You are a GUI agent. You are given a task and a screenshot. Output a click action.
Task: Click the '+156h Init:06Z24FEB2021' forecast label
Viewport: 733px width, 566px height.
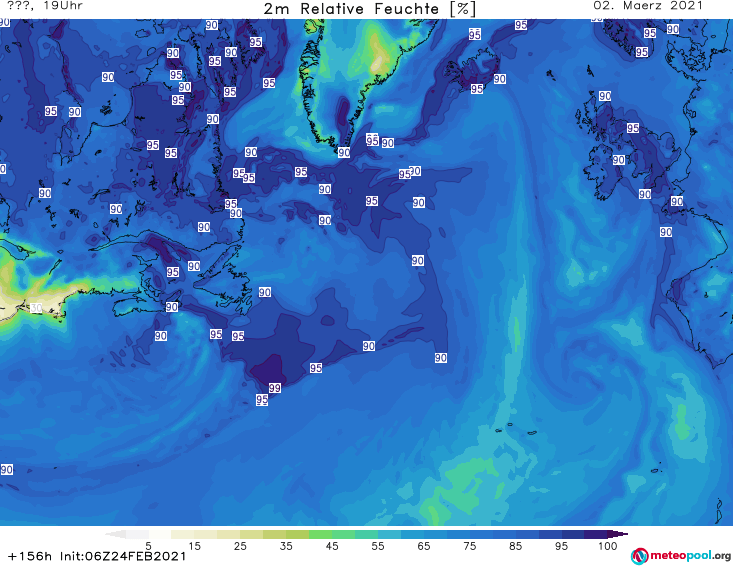tap(97, 556)
